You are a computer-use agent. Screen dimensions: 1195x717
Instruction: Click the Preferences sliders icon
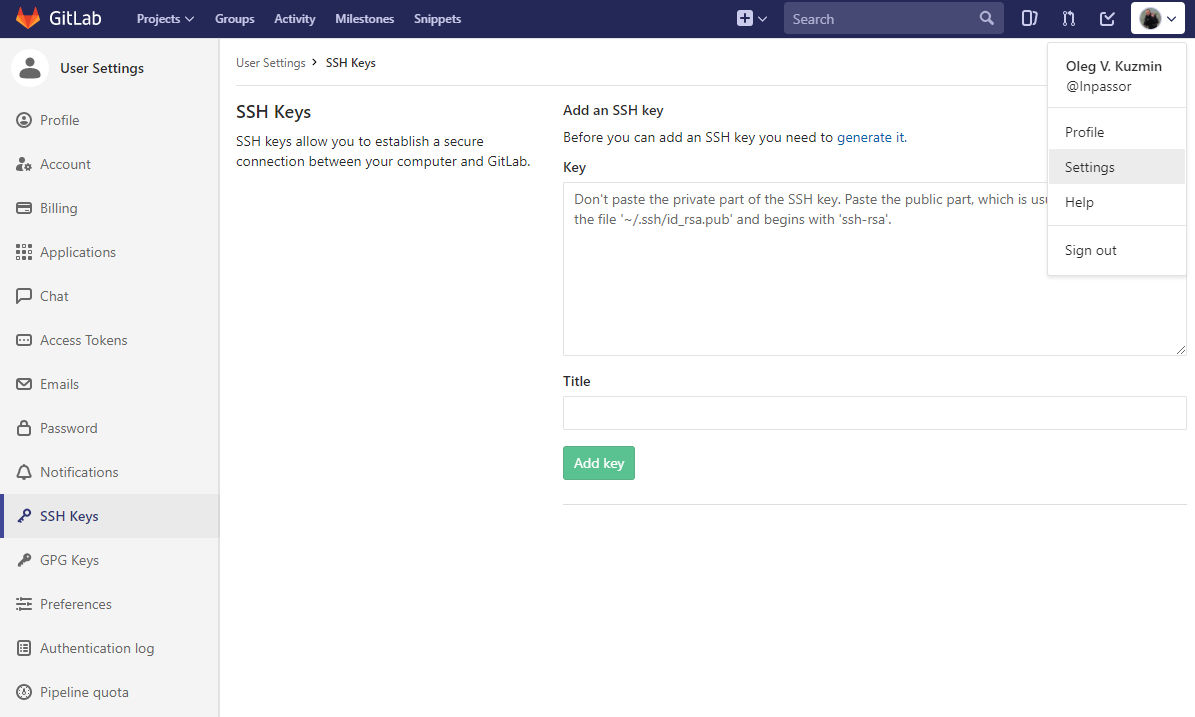click(x=24, y=604)
